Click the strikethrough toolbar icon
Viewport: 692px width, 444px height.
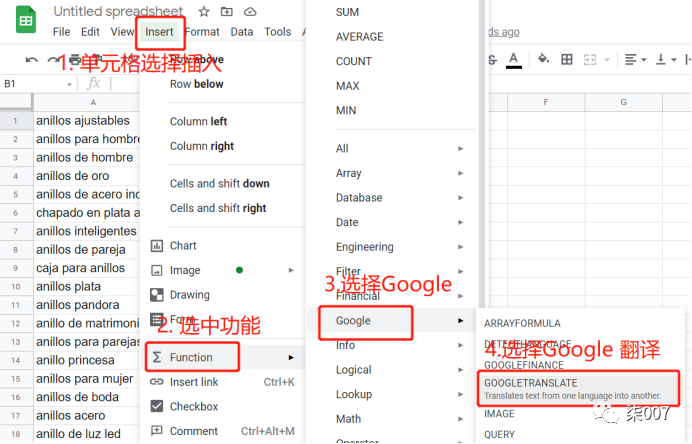tap(493, 60)
